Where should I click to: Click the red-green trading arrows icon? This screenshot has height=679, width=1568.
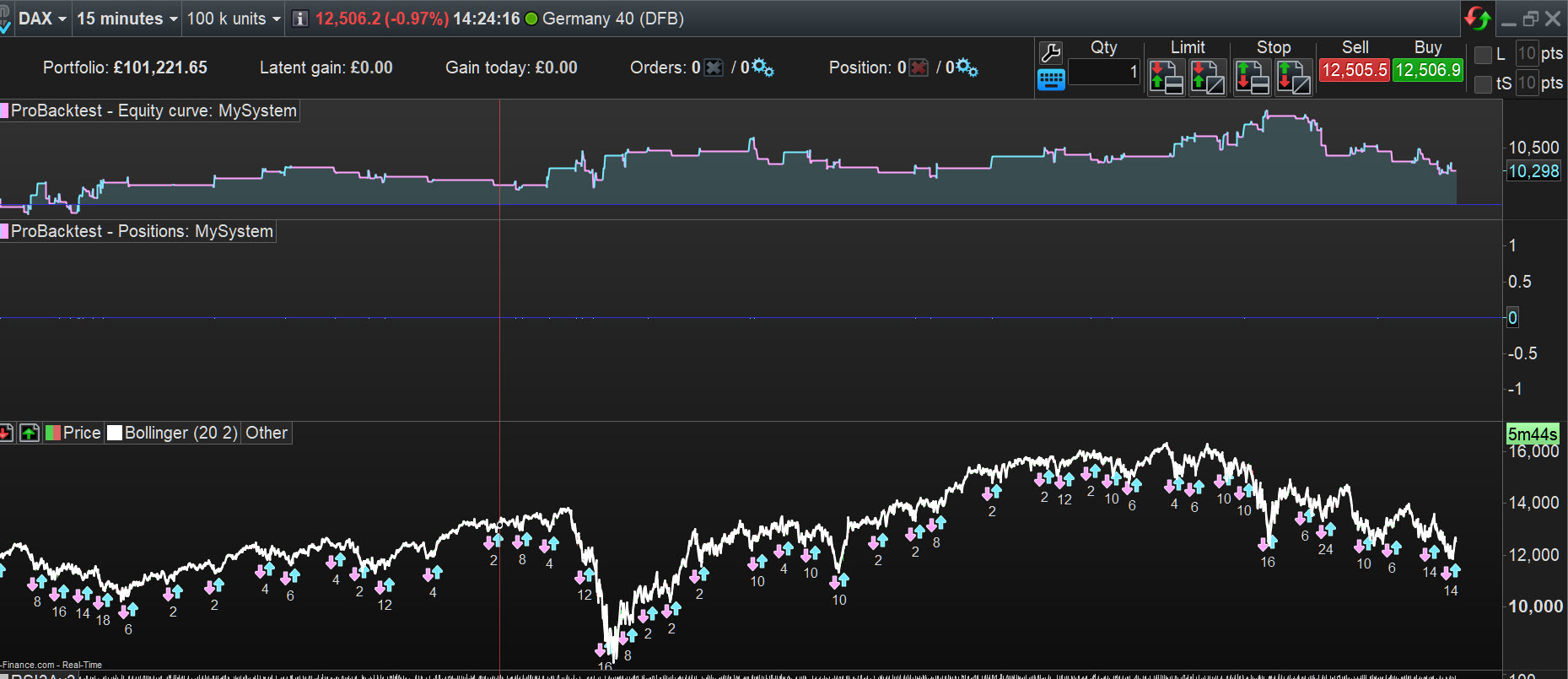[1478, 18]
